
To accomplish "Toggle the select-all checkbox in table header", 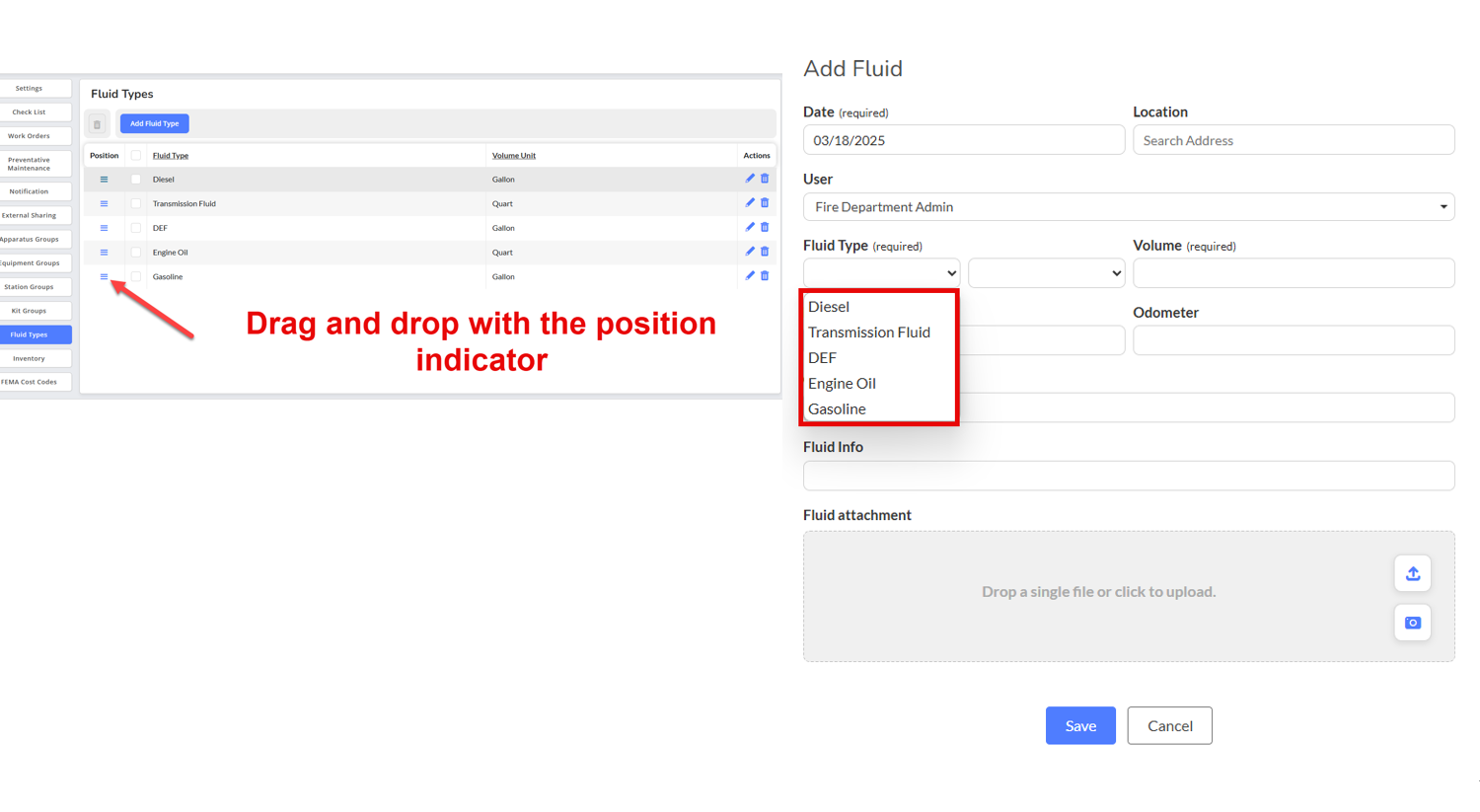I will pyautogui.click(x=136, y=155).
